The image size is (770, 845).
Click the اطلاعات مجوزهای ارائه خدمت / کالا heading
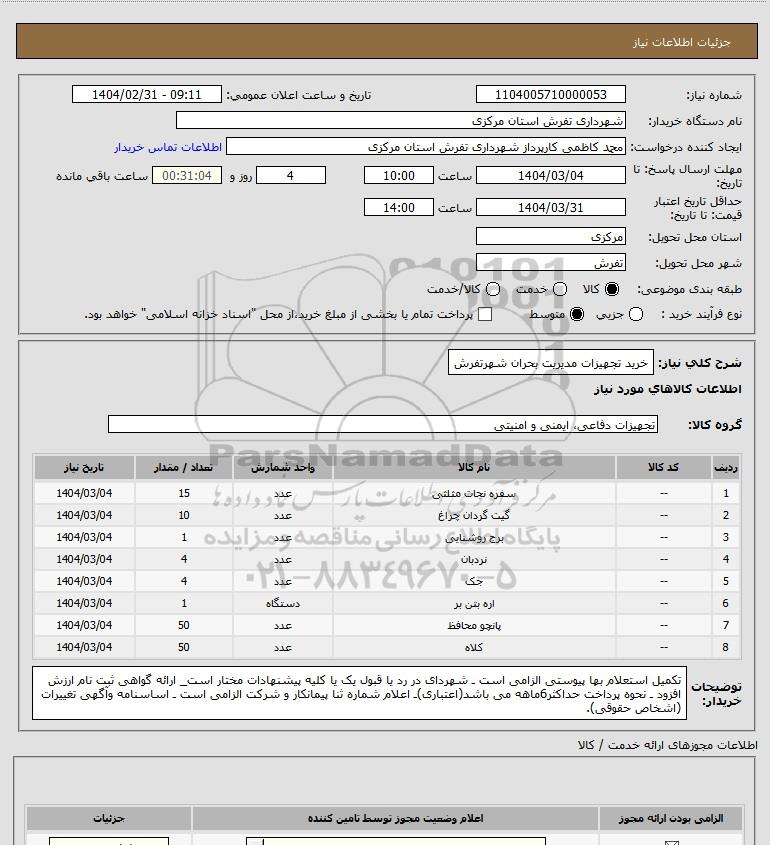667,745
